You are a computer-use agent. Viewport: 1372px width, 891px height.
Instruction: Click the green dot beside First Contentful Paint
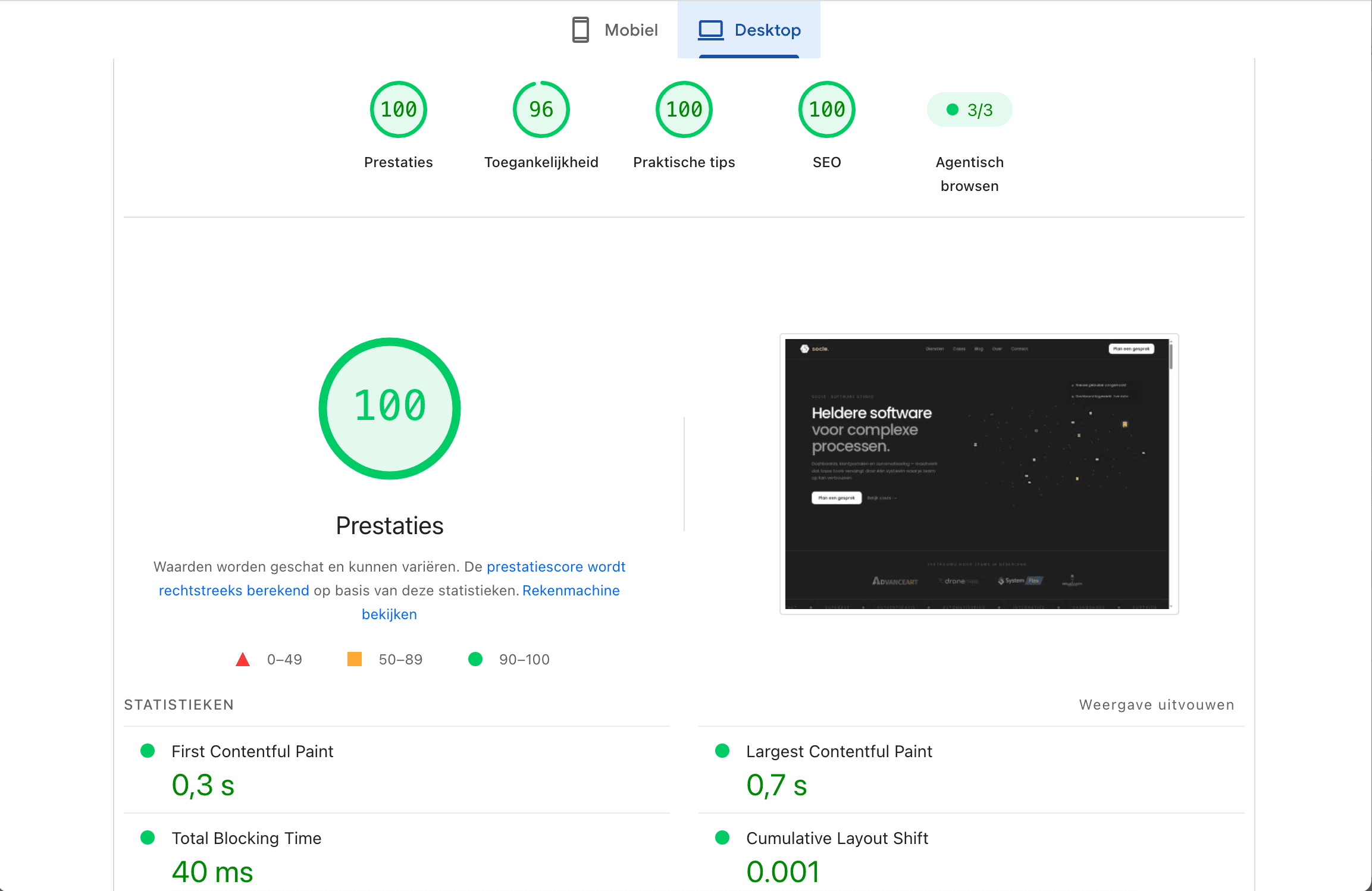tap(148, 751)
